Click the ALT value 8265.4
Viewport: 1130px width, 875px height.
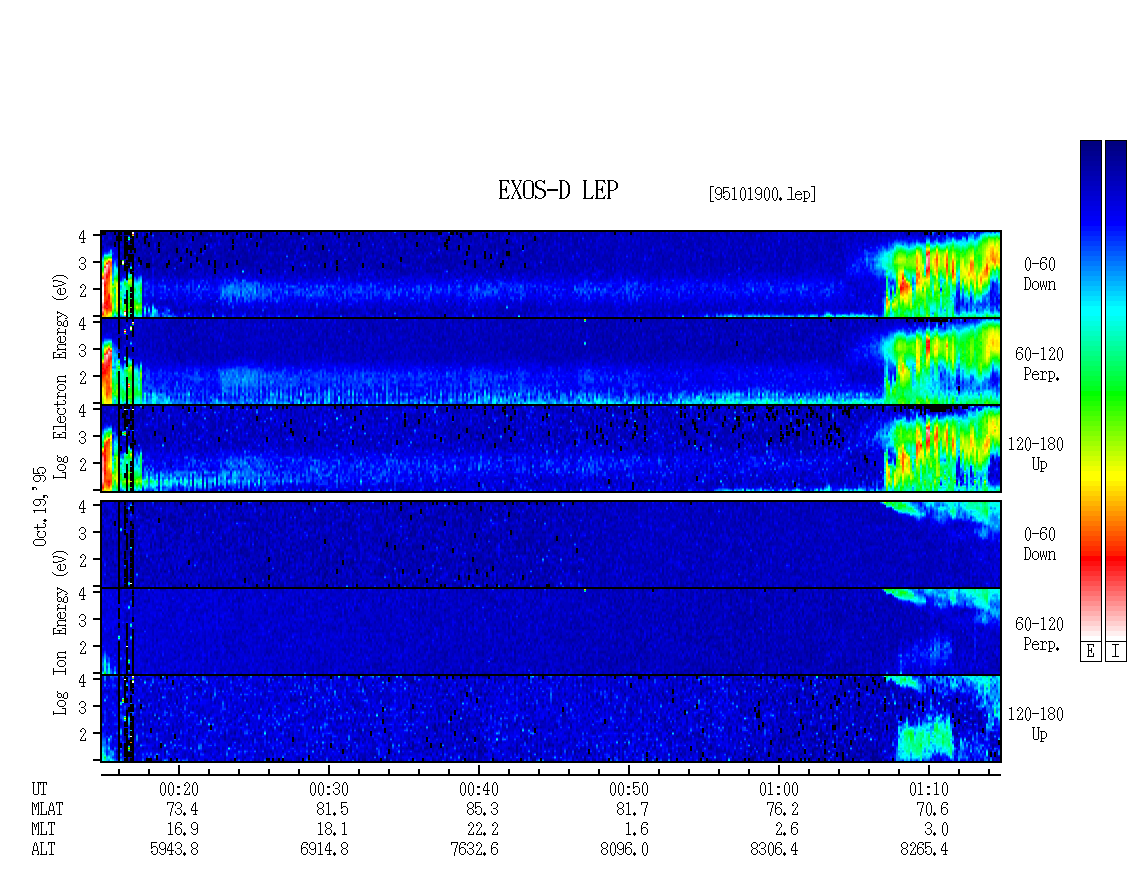924,850
